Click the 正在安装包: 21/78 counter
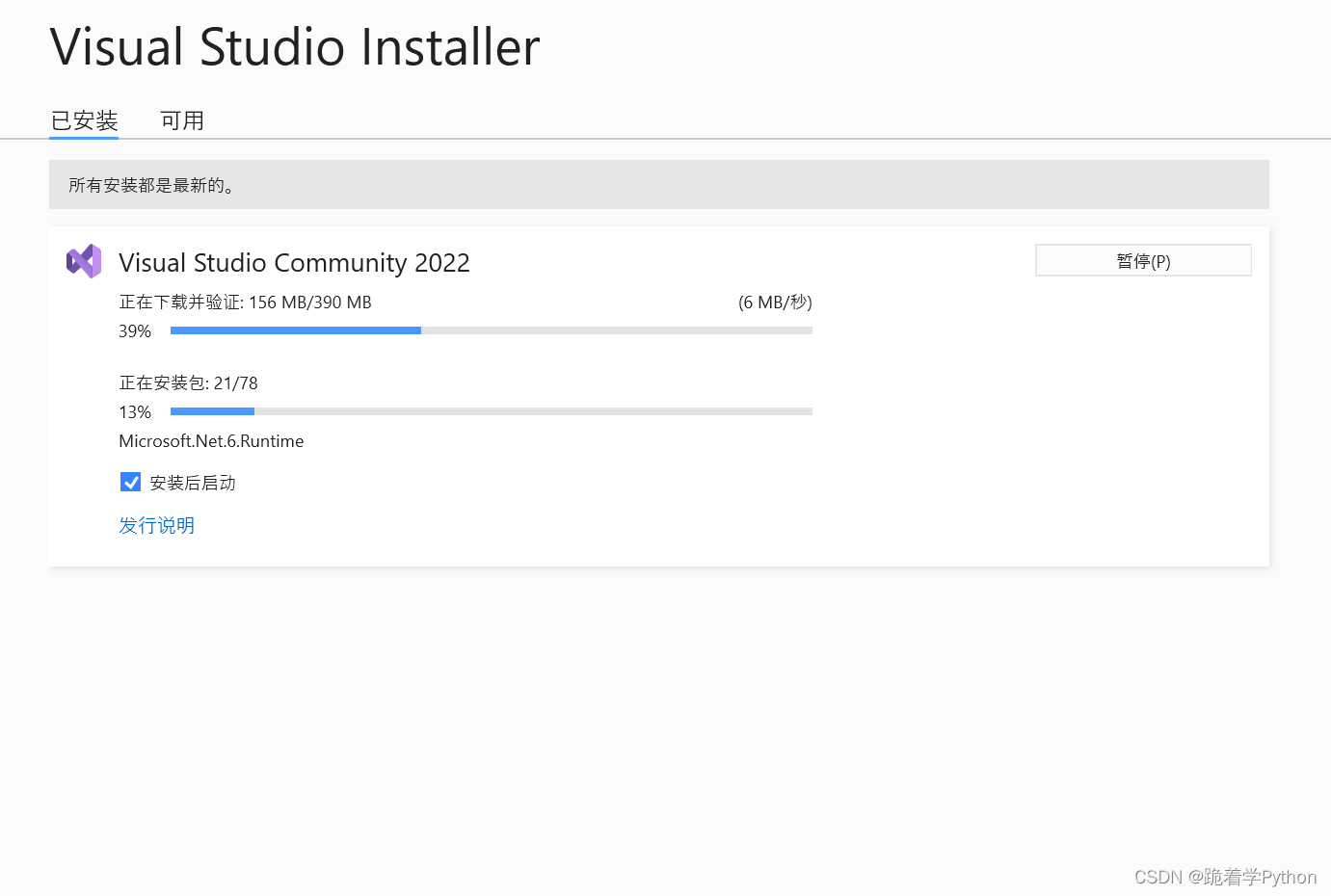This screenshot has width=1331, height=896. [x=188, y=382]
